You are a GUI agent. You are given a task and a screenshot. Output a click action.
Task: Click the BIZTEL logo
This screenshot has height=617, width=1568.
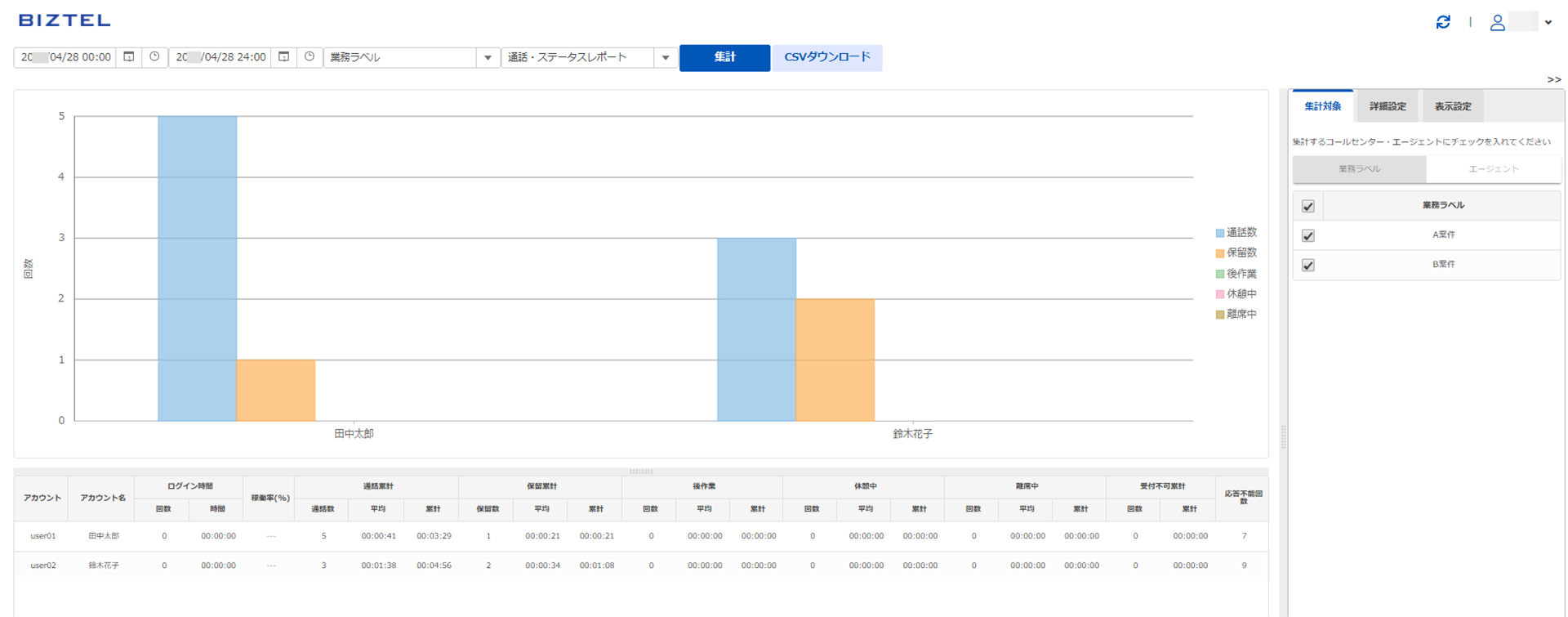tap(65, 20)
